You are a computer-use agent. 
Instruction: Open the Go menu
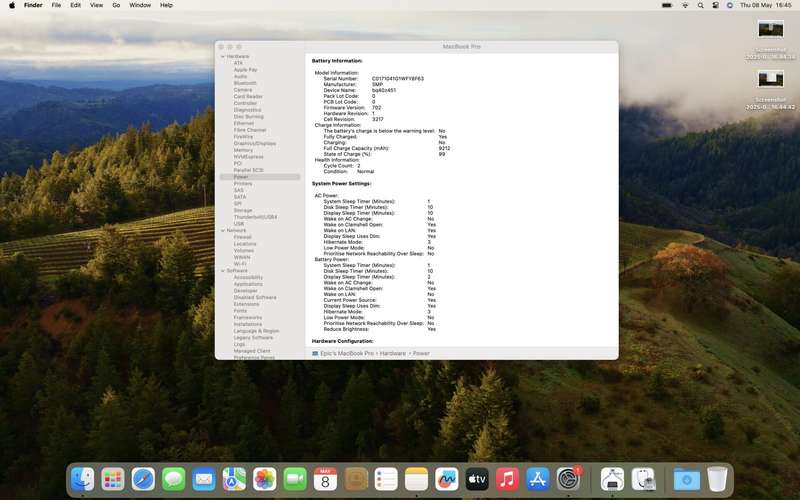(116, 5)
